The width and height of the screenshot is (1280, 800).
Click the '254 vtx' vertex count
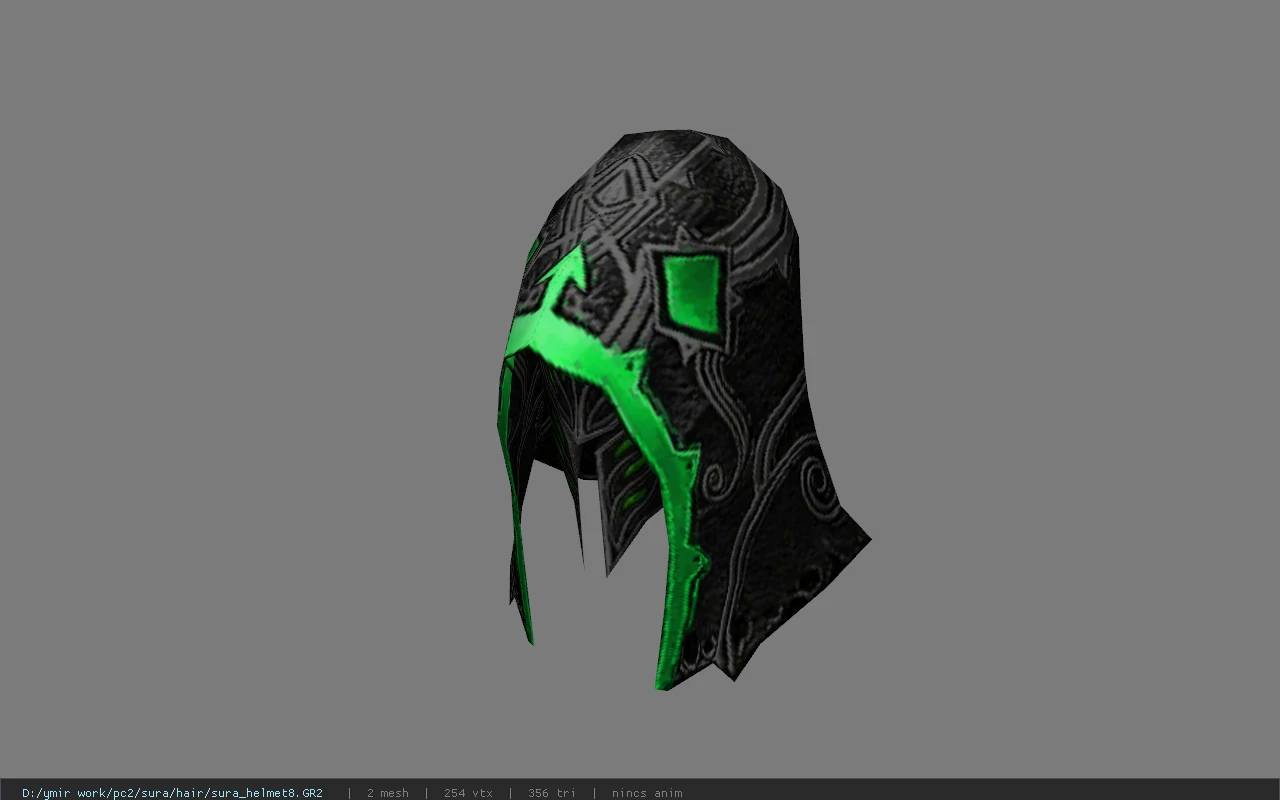point(468,793)
